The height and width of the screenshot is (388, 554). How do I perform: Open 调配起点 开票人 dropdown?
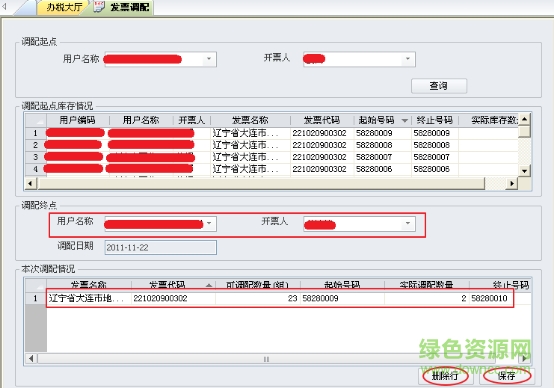[408, 59]
